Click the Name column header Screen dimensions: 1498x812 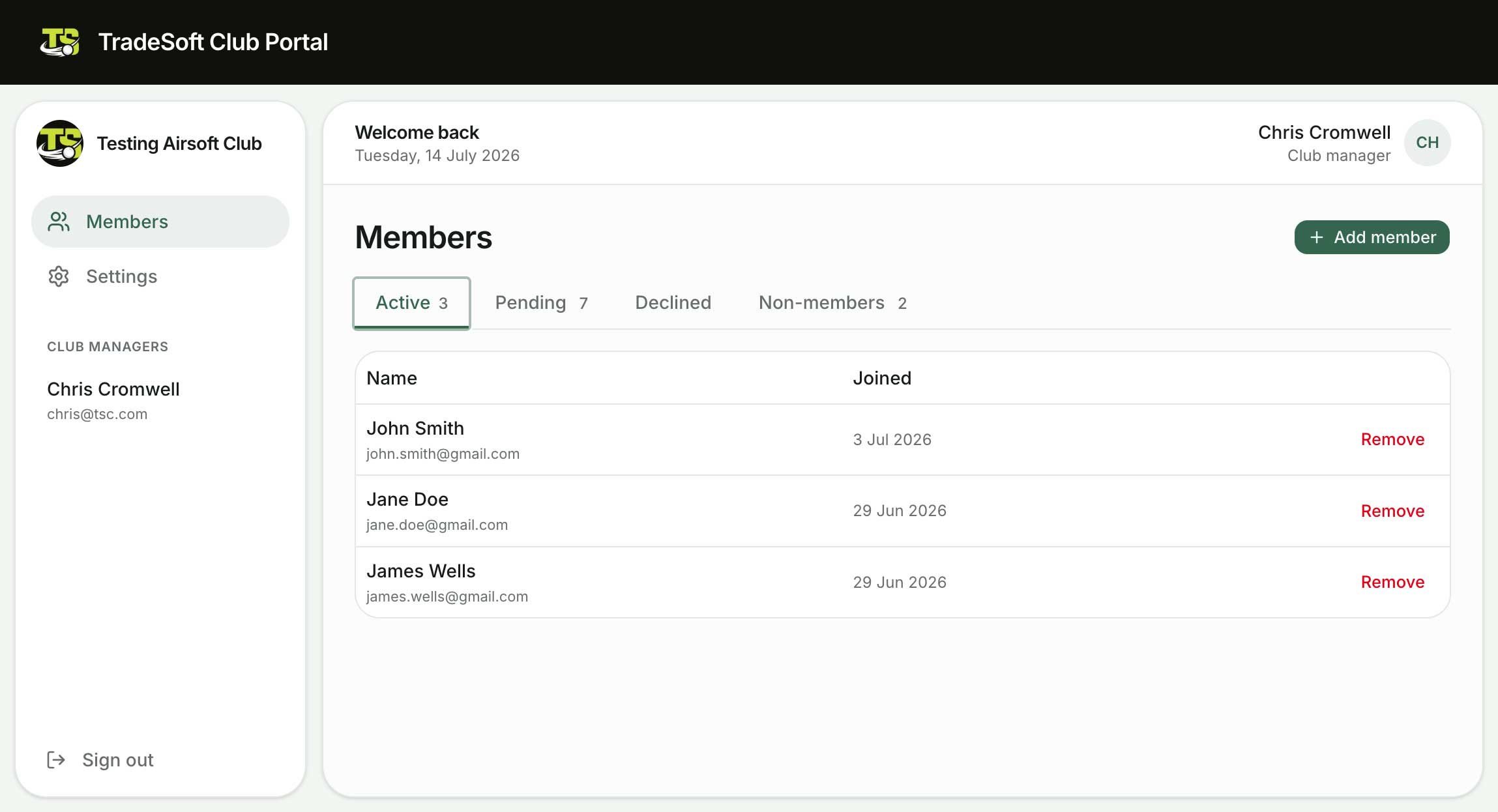[392, 379]
